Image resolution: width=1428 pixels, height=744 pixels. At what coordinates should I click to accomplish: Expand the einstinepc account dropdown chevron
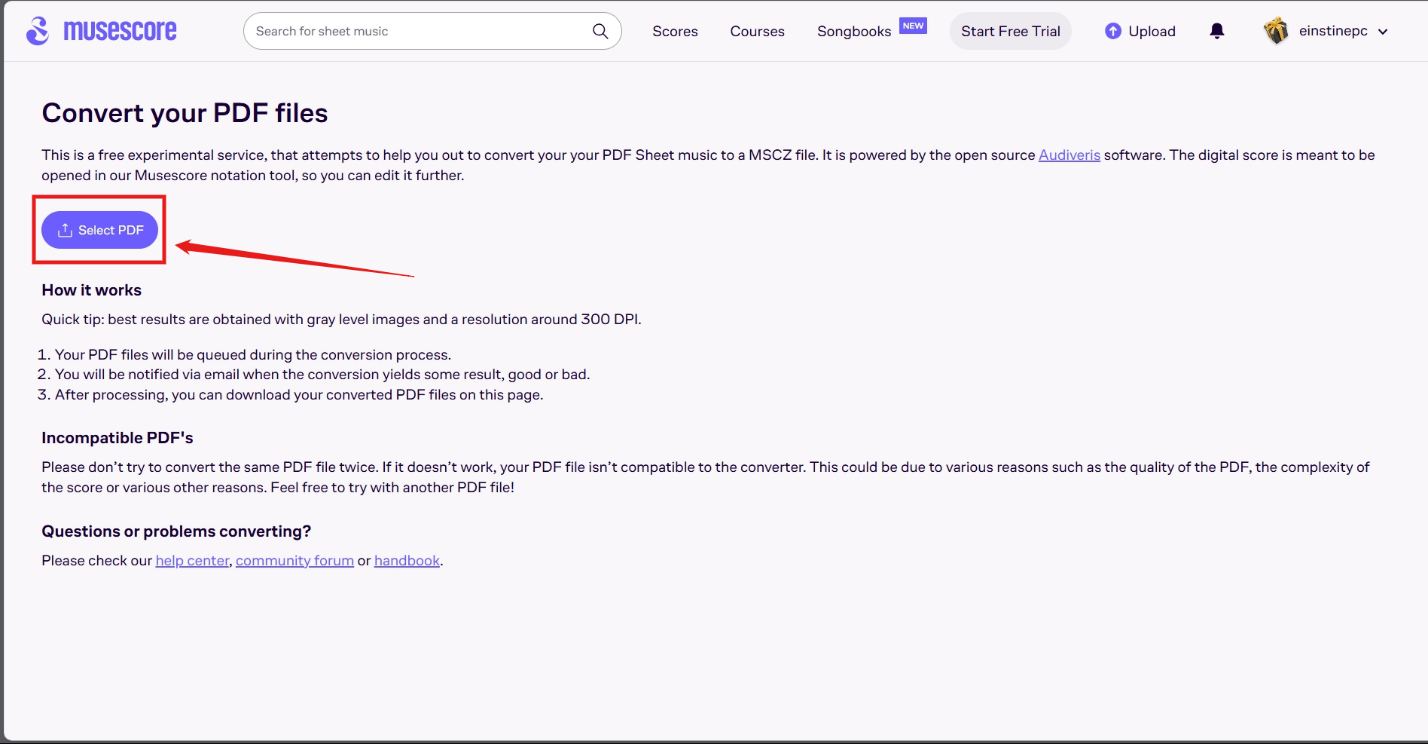click(x=1383, y=32)
